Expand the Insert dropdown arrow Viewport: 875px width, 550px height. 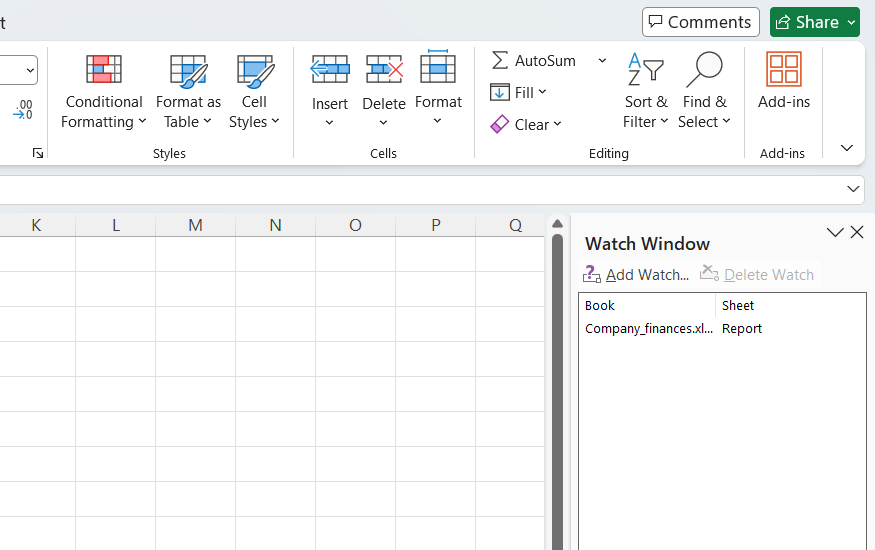(x=329, y=122)
